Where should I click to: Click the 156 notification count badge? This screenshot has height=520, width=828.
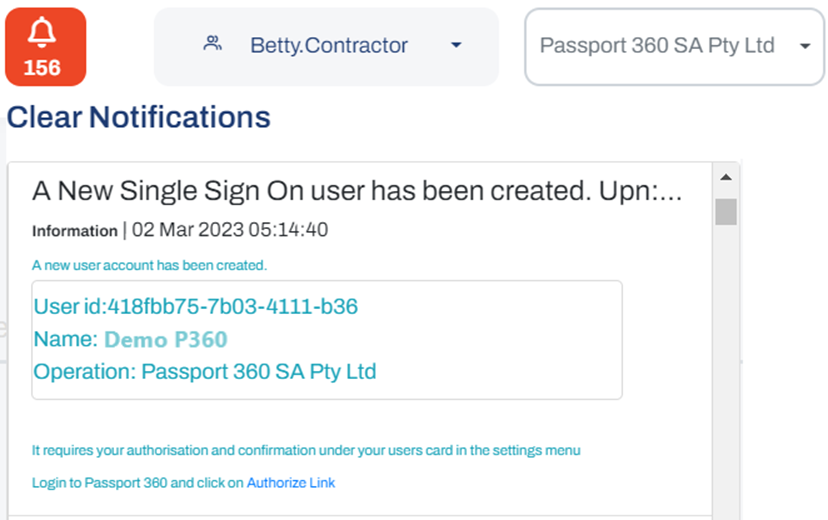(x=42, y=68)
